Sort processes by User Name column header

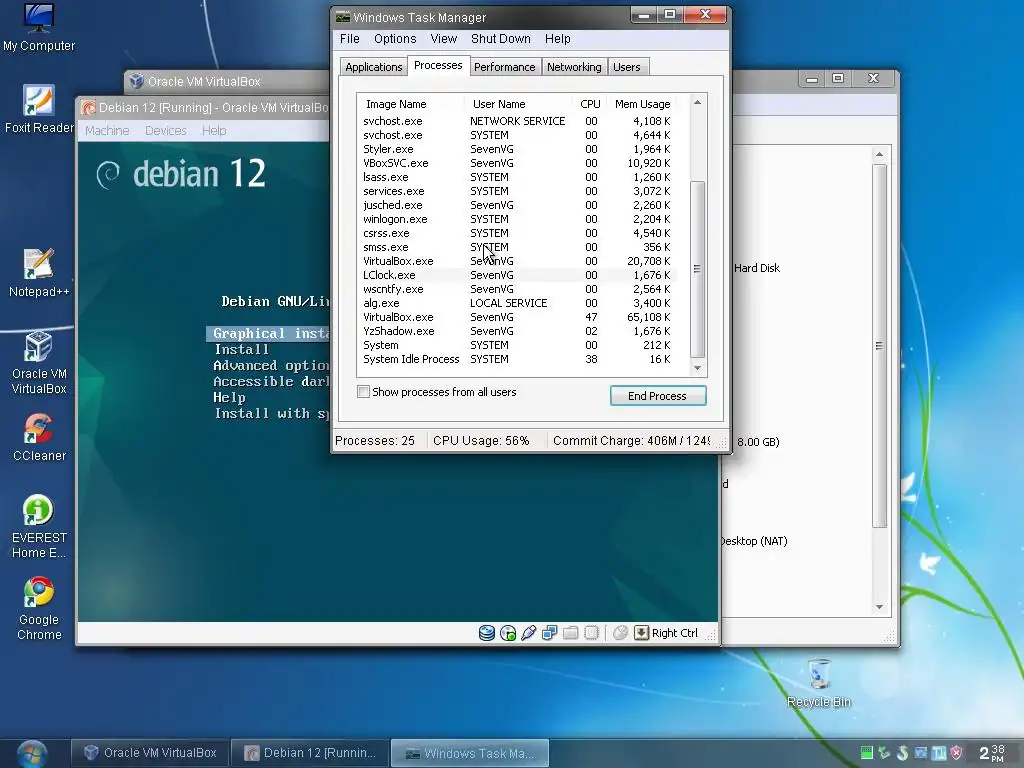coord(517,104)
